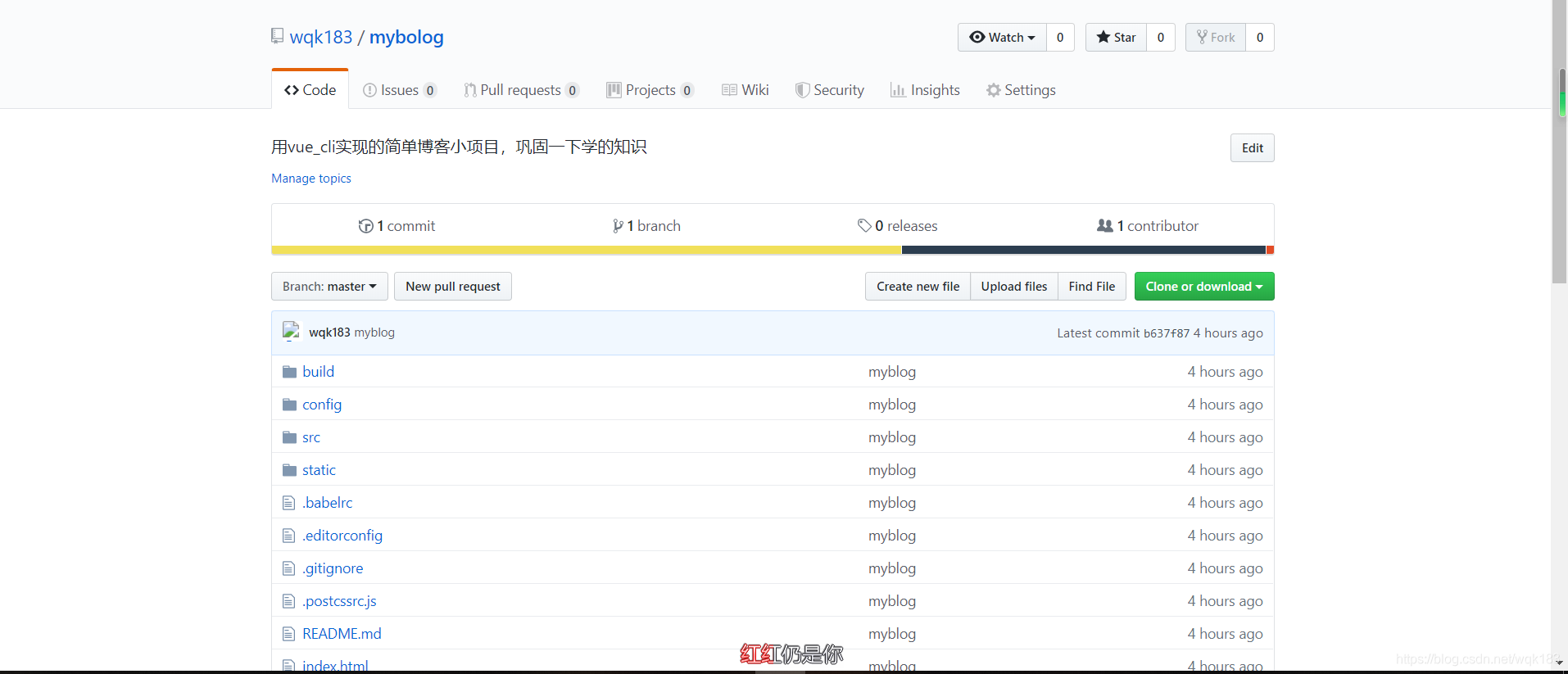
Task: Click Upload files button
Action: [x=1014, y=287]
